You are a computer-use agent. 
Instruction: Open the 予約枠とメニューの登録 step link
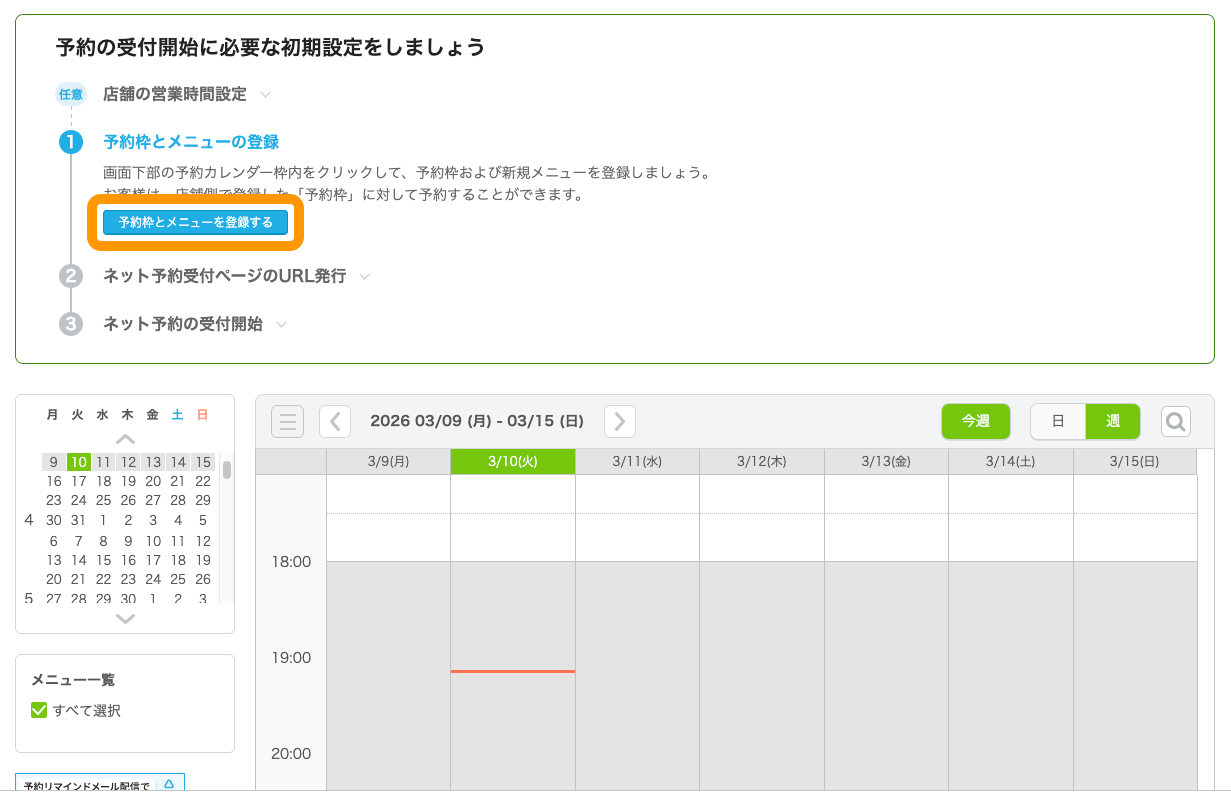click(194, 143)
